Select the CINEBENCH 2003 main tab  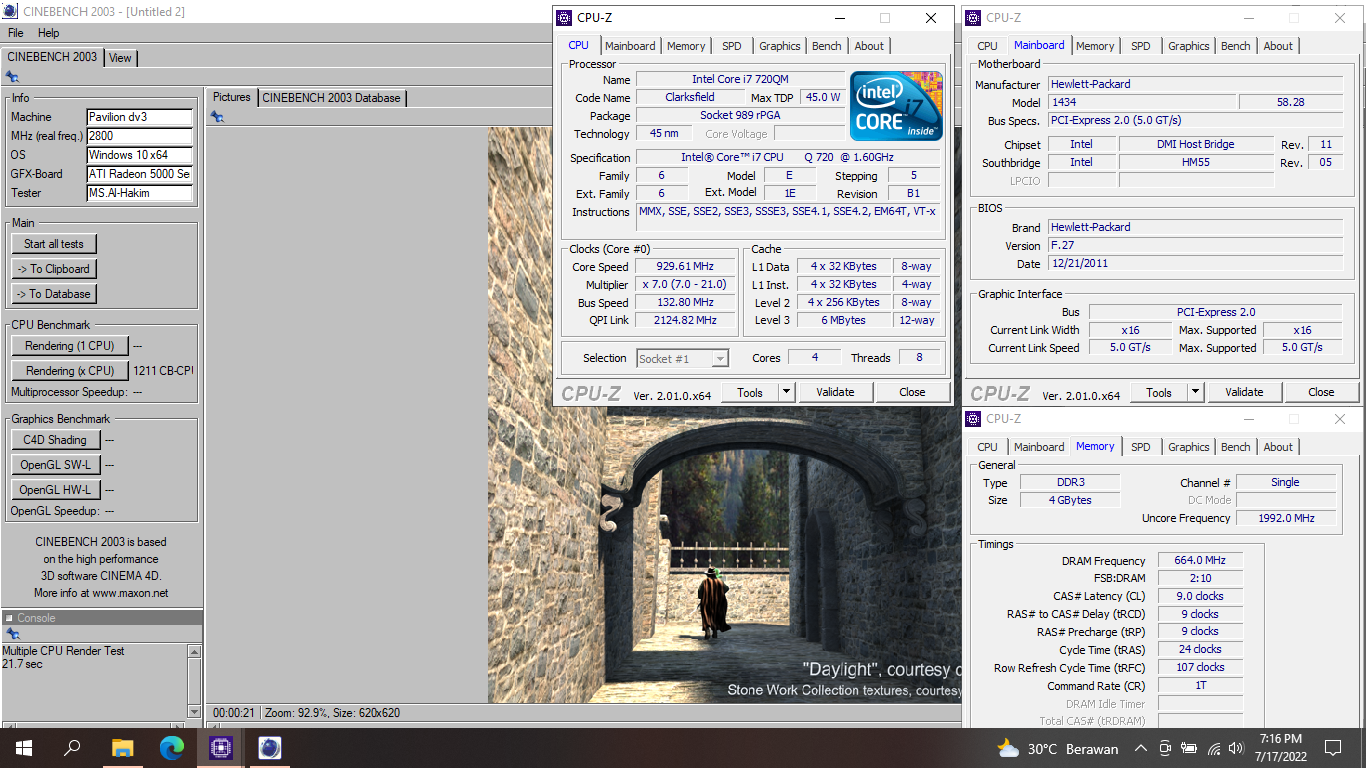[52, 57]
